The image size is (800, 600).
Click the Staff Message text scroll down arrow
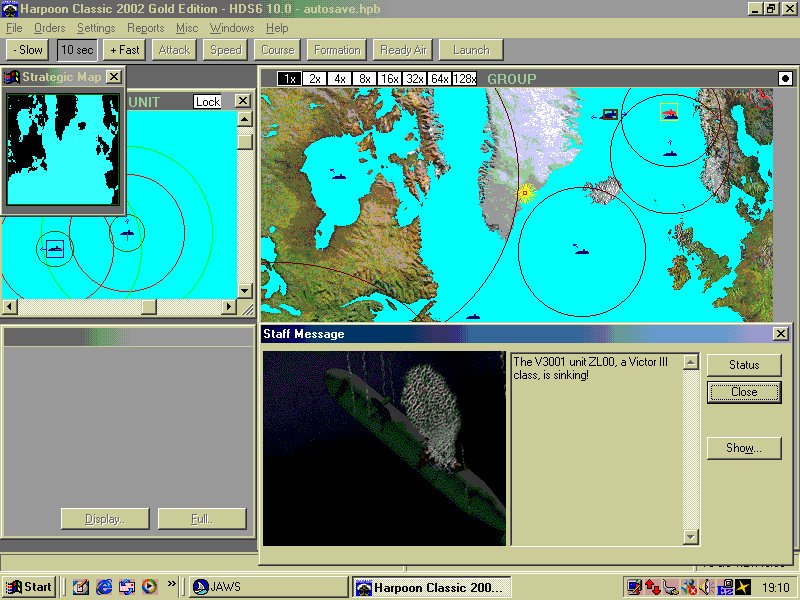pyautogui.click(x=690, y=537)
